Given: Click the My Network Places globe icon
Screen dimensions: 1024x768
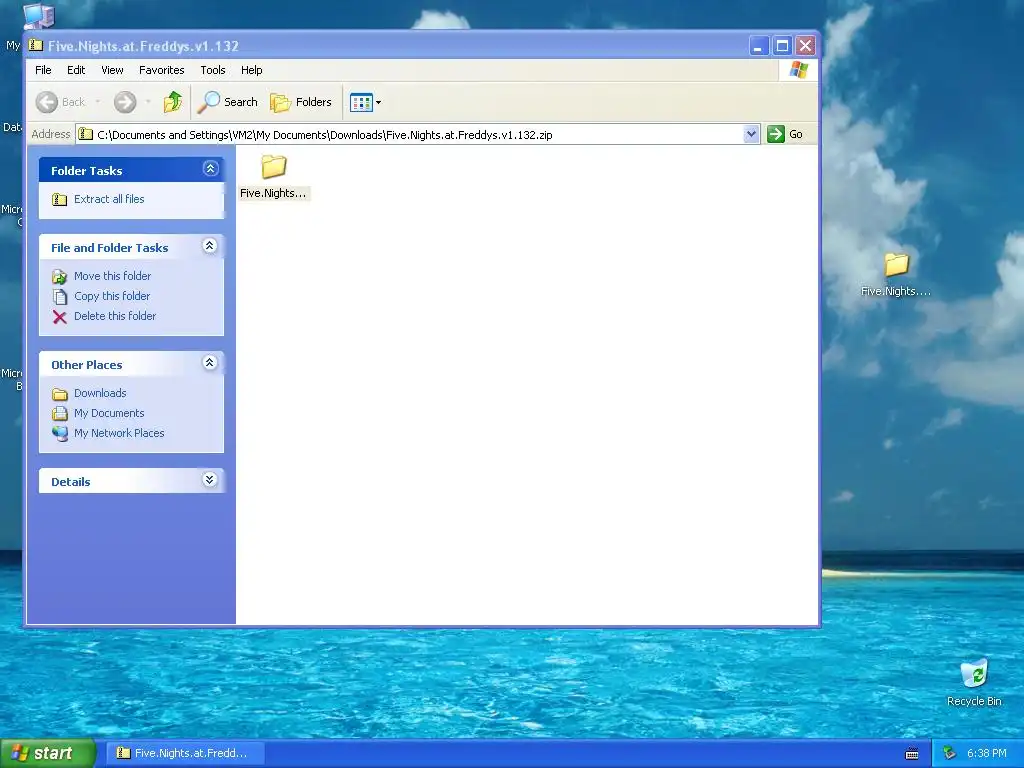Looking at the screenshot, I should point(59,434).
